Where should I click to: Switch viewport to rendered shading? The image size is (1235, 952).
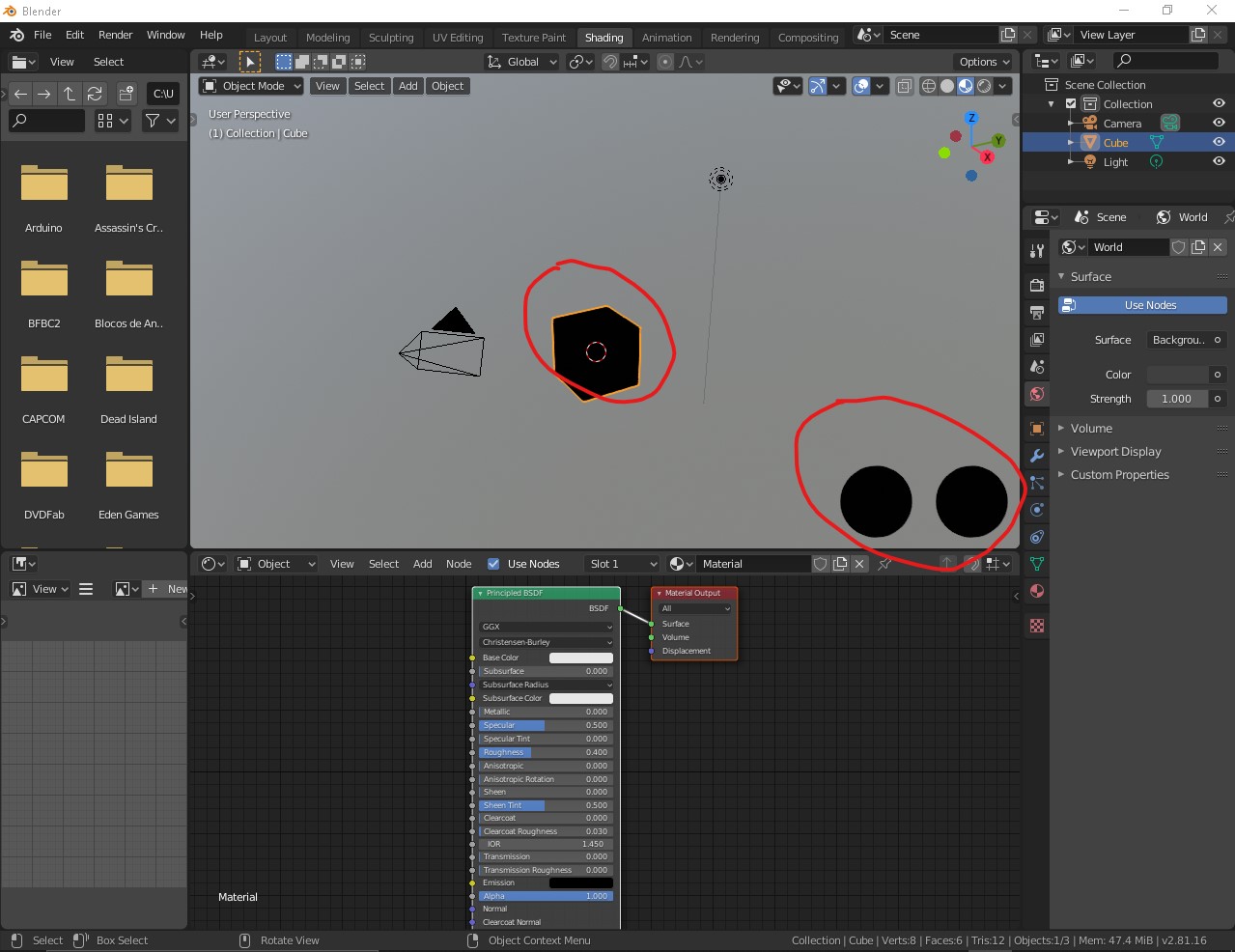click(984, 86)
